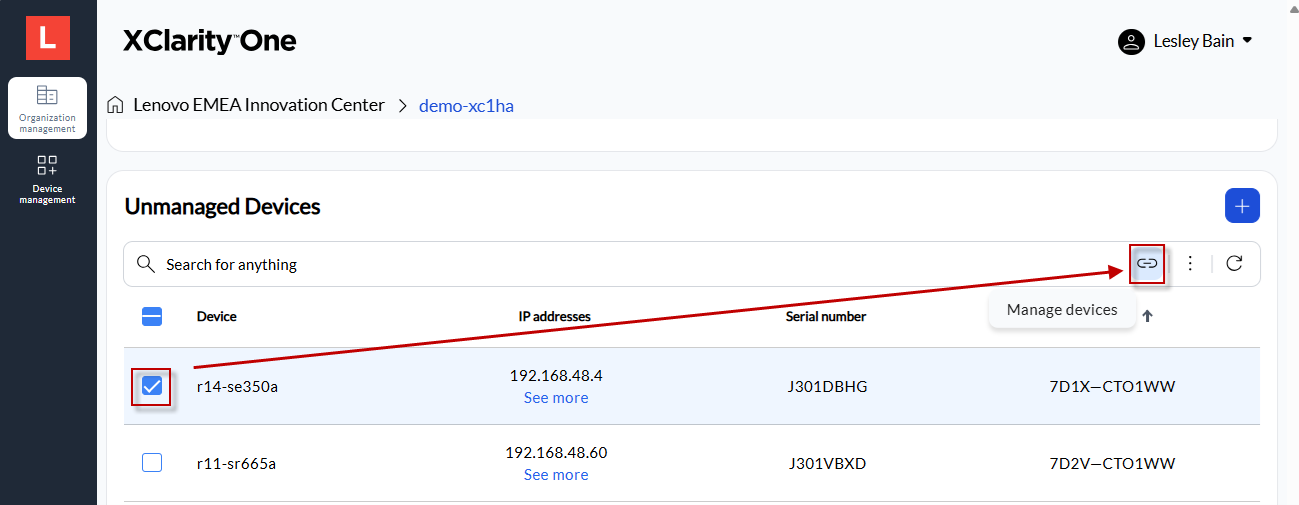The image size is (1299, 505).
Task: Click the blue plus add button
Action: (1242, 206)
